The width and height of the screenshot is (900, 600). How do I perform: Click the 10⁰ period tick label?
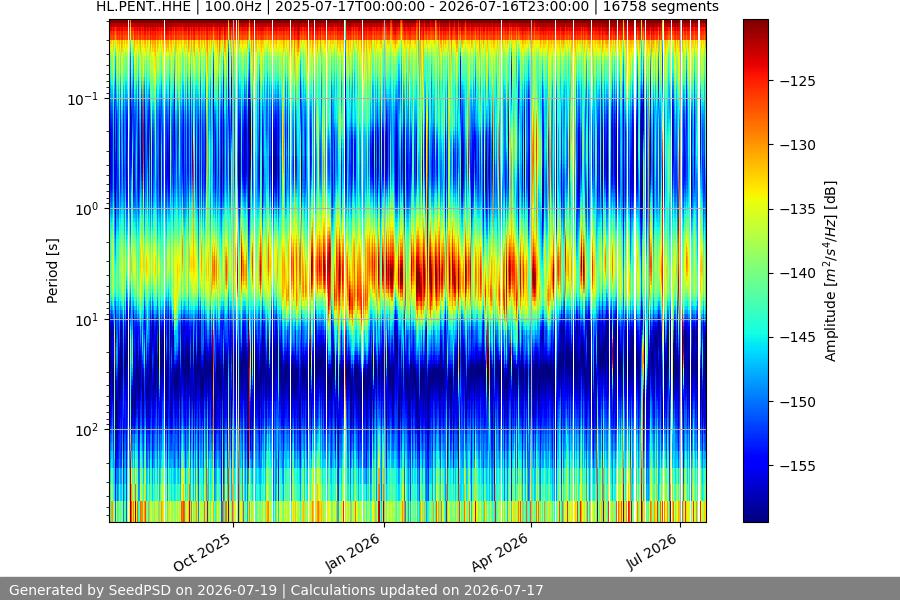[87, 210]
